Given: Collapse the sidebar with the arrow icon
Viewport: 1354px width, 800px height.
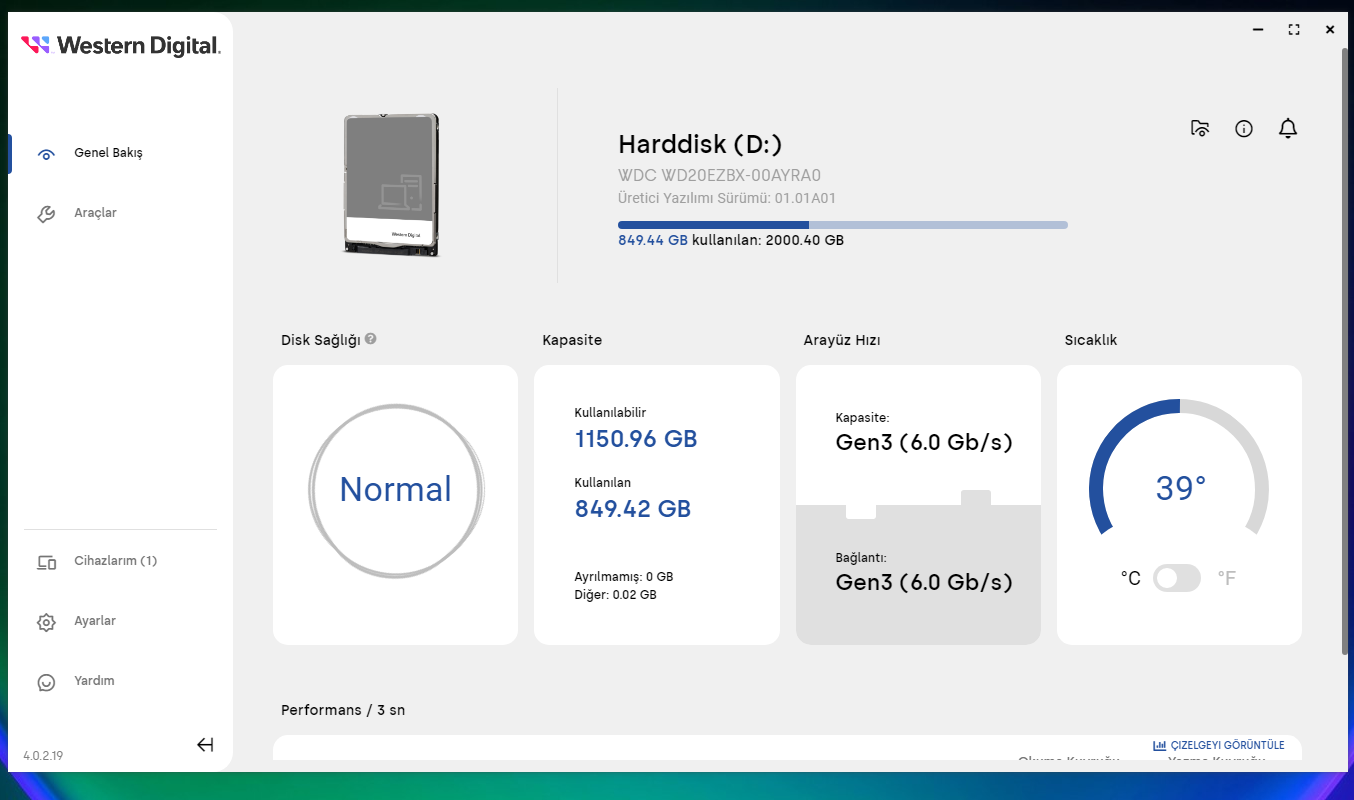Looking at the screenshot, I should click(x=205, y=744).
